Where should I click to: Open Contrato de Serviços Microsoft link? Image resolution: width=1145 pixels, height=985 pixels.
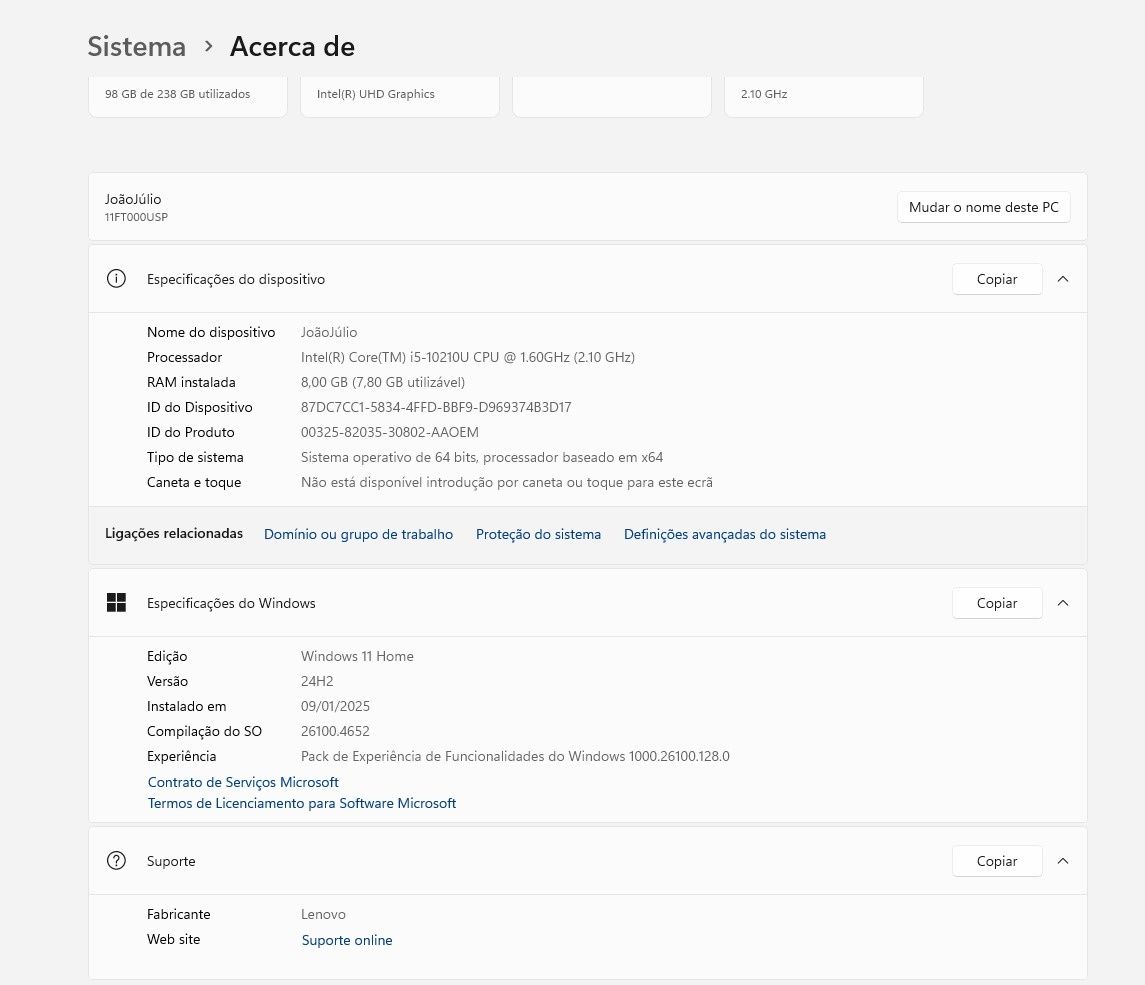tap(243, 782)
